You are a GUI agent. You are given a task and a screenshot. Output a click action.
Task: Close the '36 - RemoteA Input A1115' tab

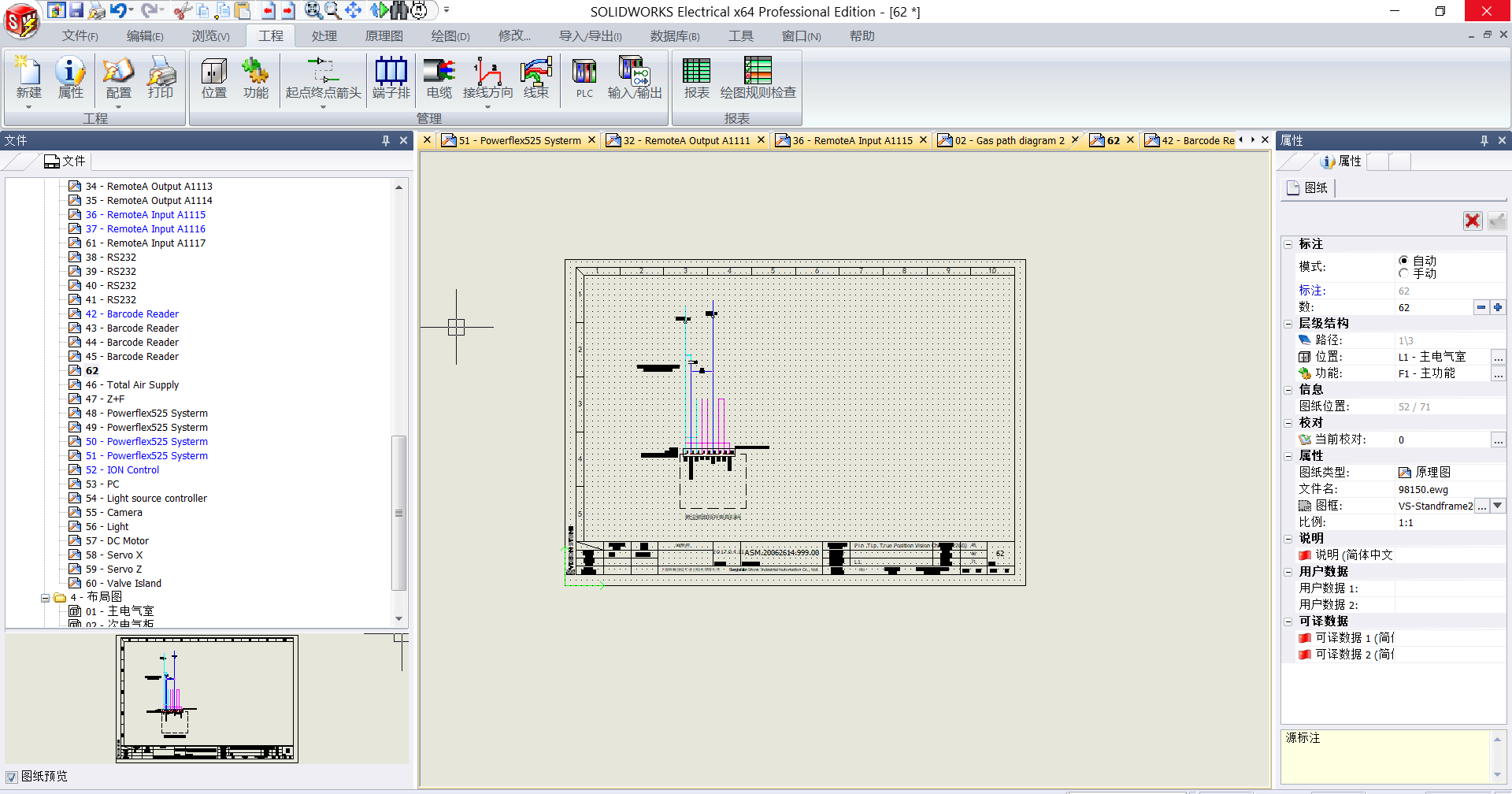coord(923,140)
